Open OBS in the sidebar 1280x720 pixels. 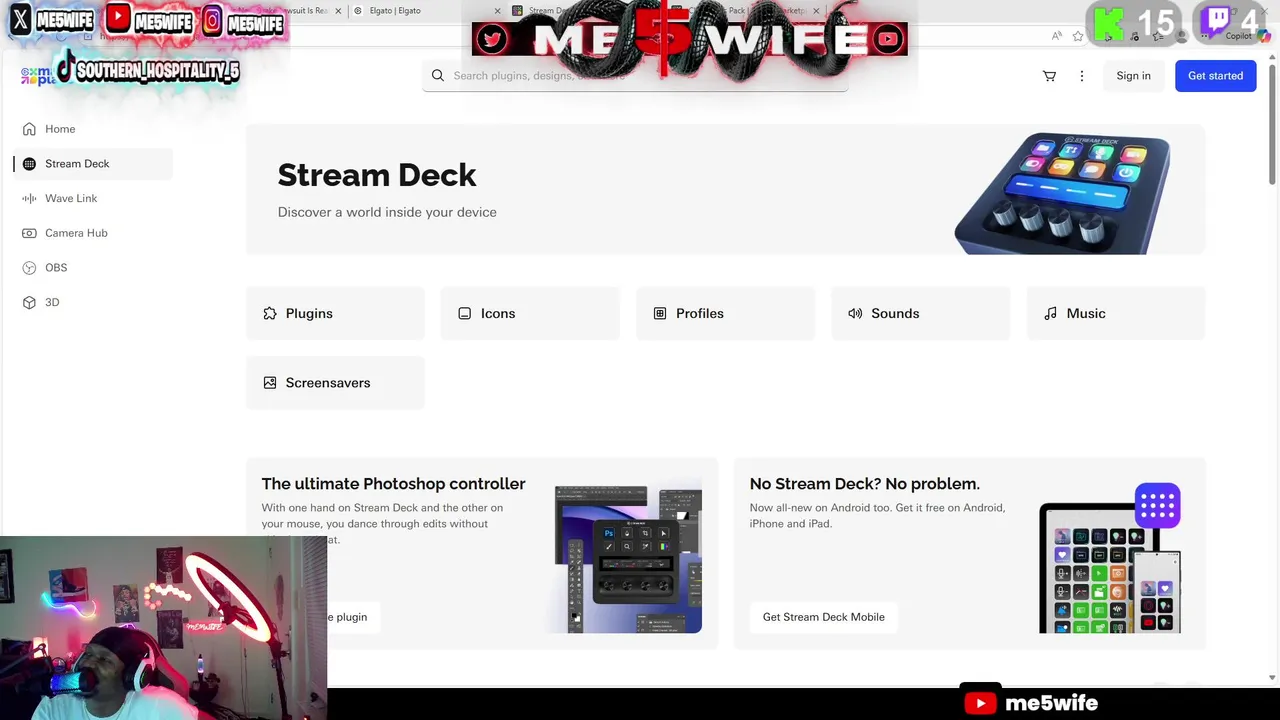92,268
